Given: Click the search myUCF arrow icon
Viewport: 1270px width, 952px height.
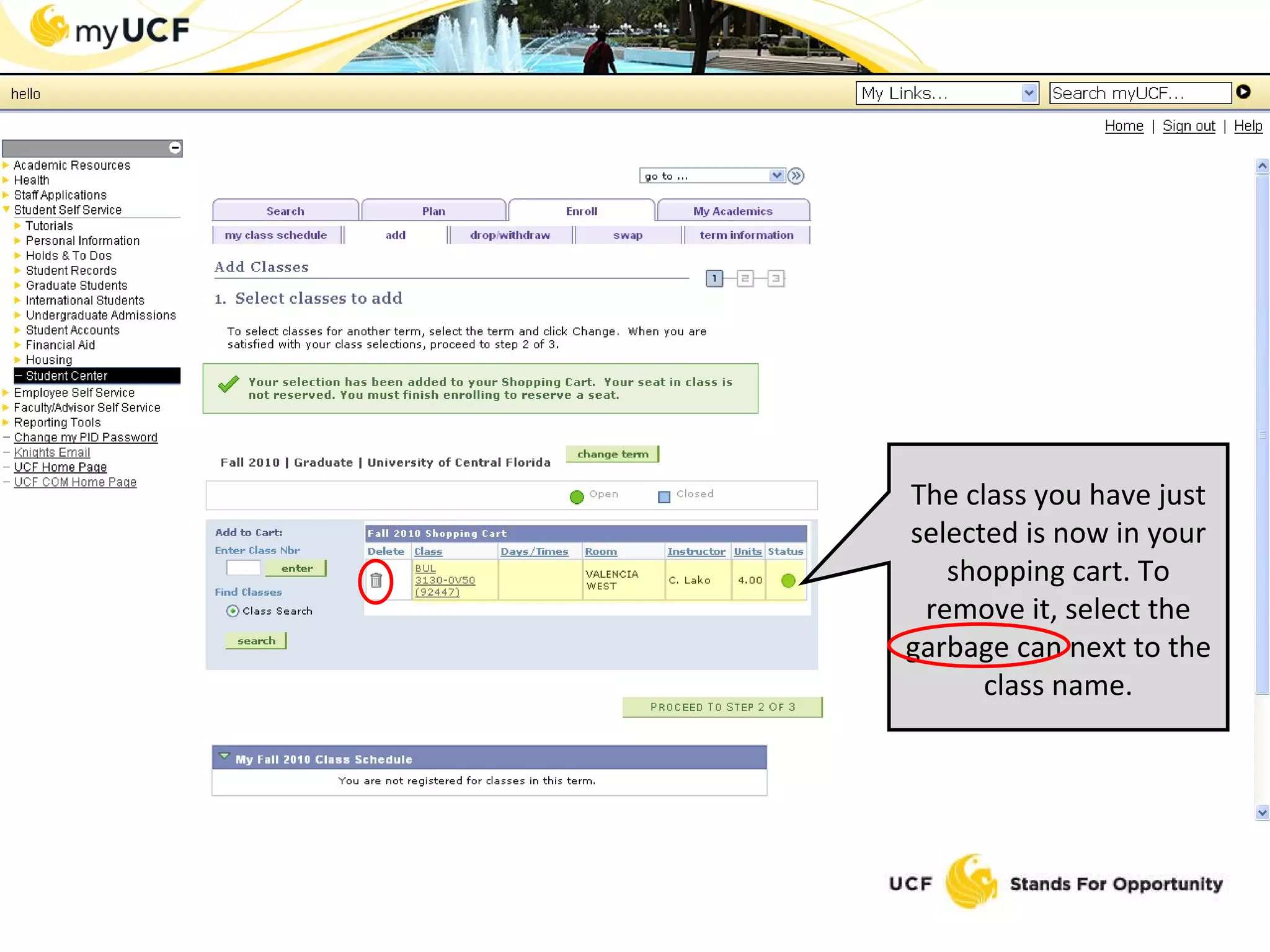Looking at the screenshot, I should pyautogui.click(x=1243, y=92).
